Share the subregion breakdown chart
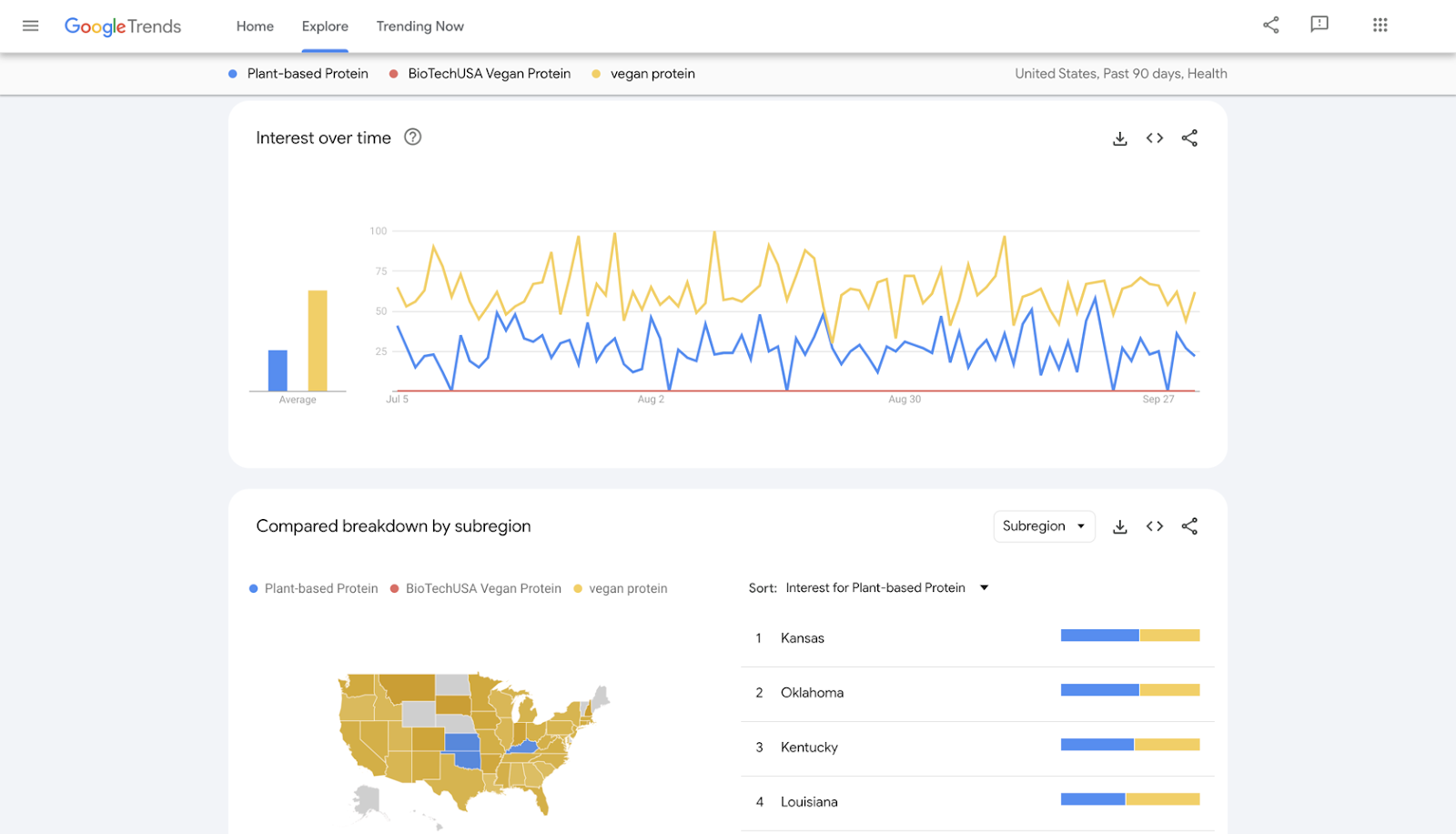Viewport: 1456px width, 834px height. point(1189,526)
